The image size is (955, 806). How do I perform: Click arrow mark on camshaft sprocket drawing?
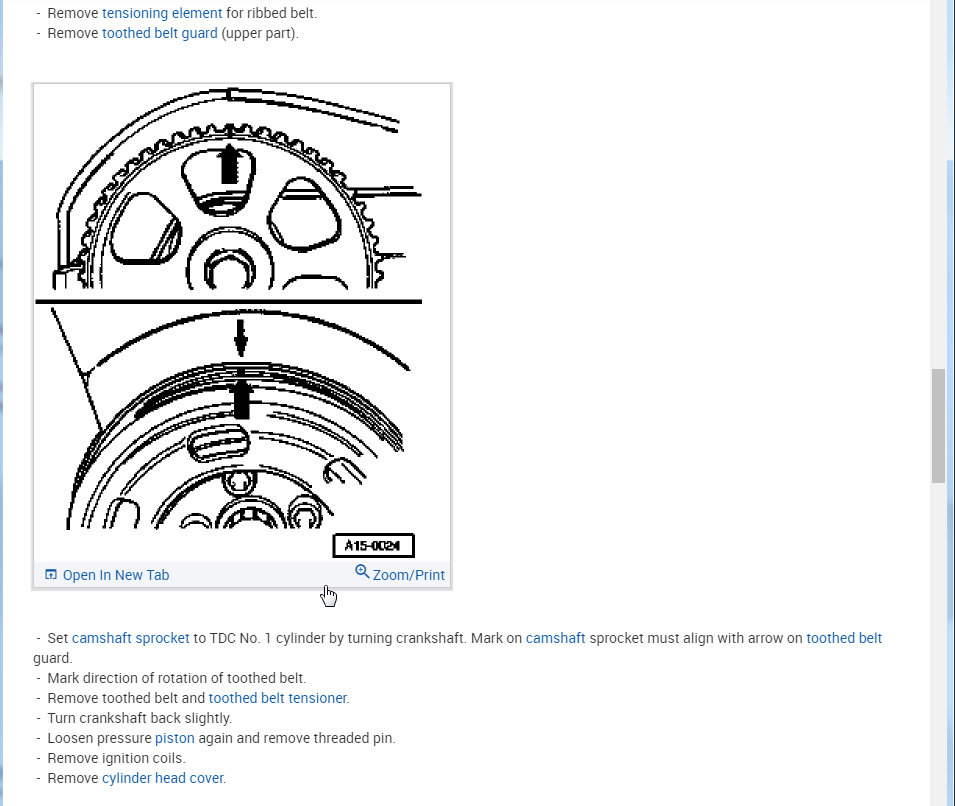pos(229,163)
